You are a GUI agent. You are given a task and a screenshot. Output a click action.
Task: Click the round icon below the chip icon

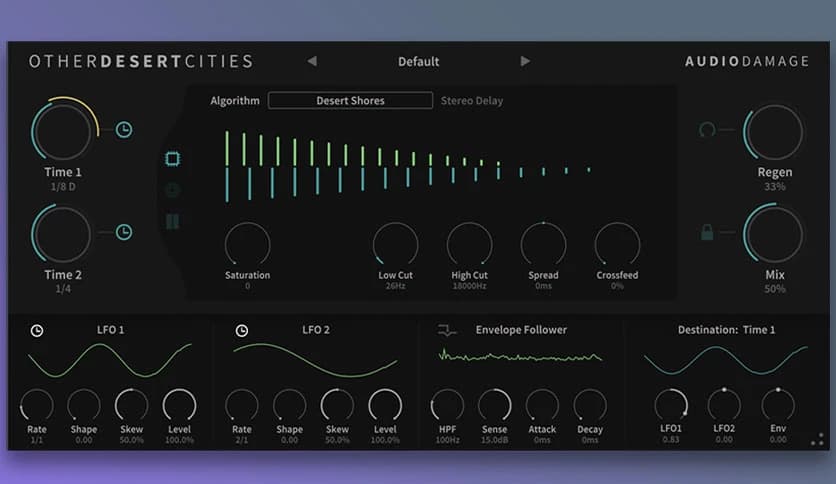pos(173,190)
